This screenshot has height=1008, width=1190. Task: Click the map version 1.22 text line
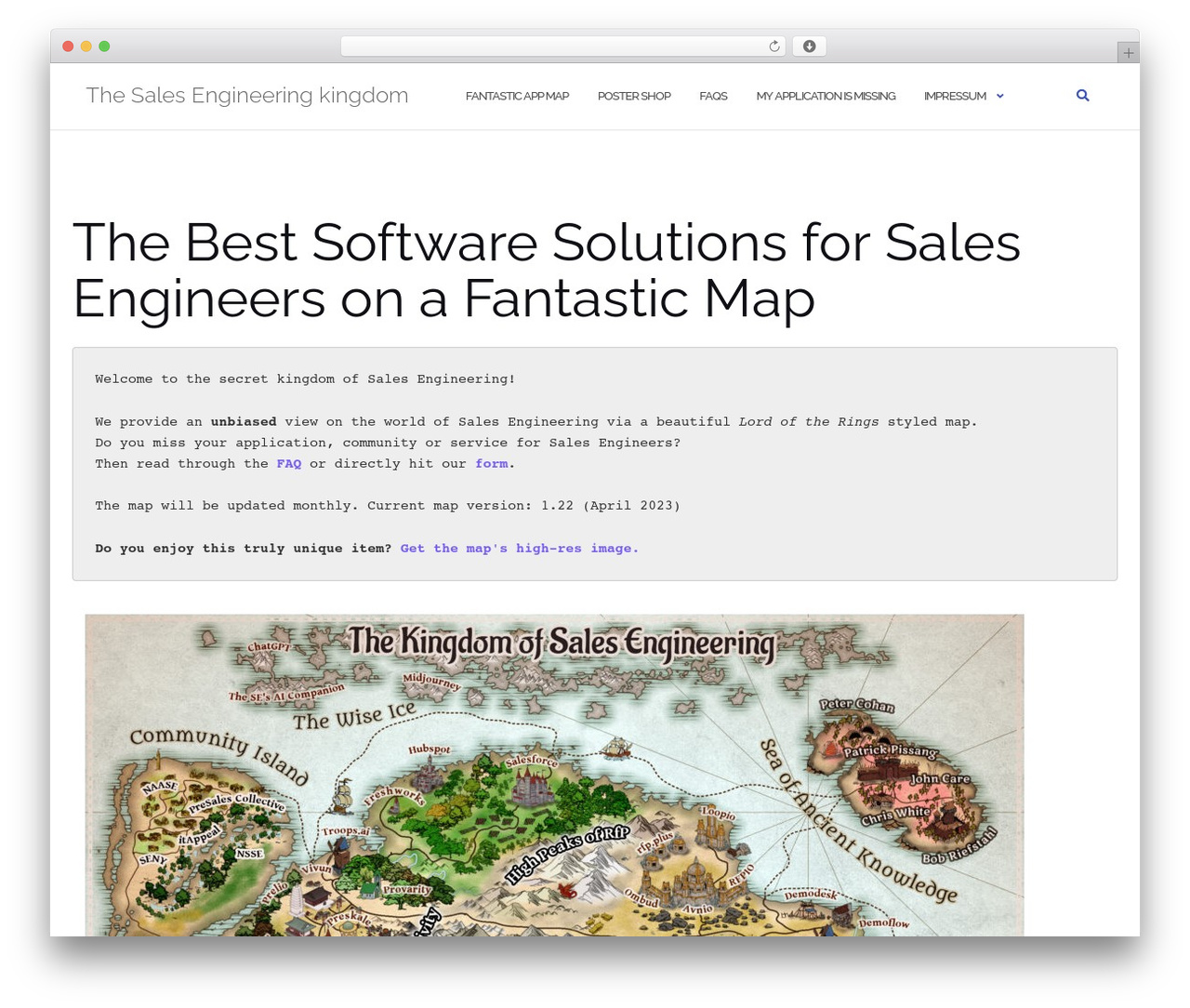388,506
